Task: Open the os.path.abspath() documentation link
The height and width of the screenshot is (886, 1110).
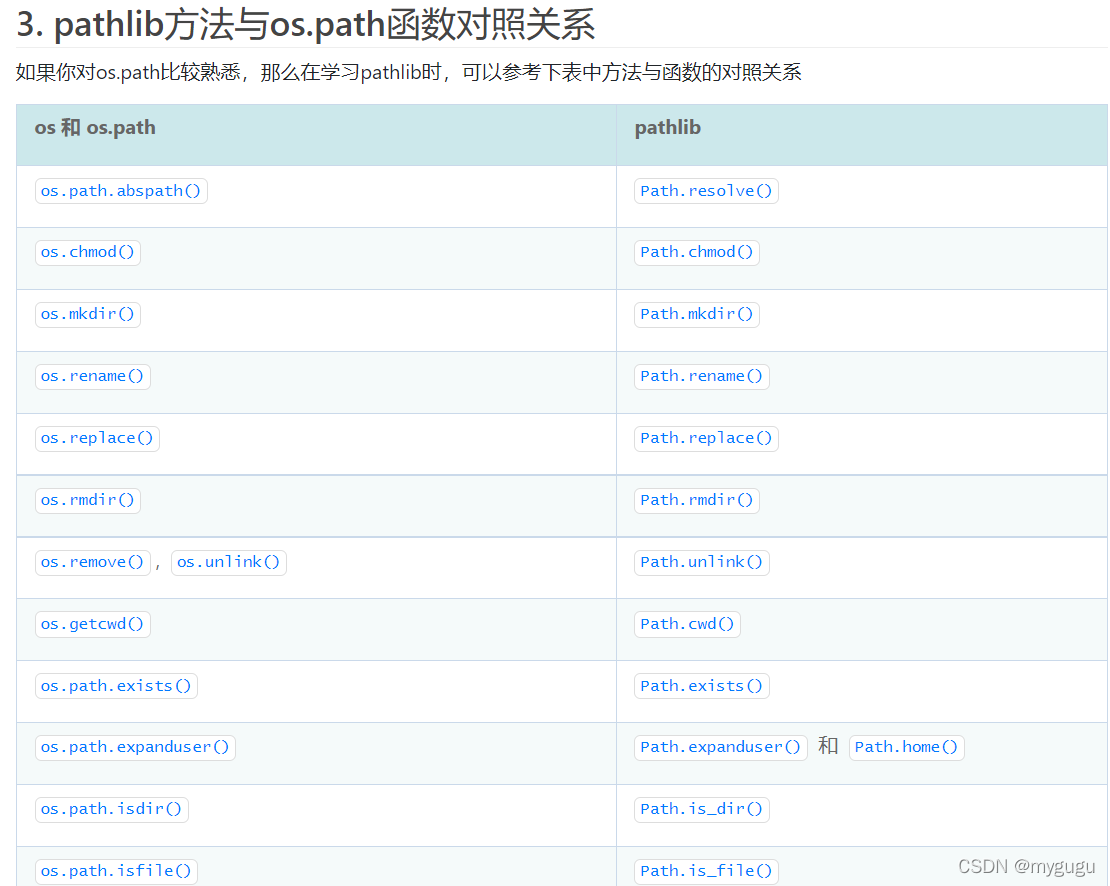Action: click(x=120, y=190)
